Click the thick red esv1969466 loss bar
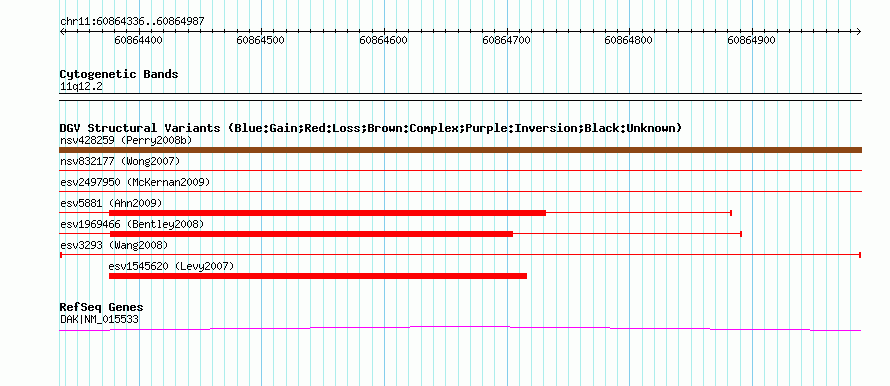This screenshot has height=386, width=890. tap(311, 234)
